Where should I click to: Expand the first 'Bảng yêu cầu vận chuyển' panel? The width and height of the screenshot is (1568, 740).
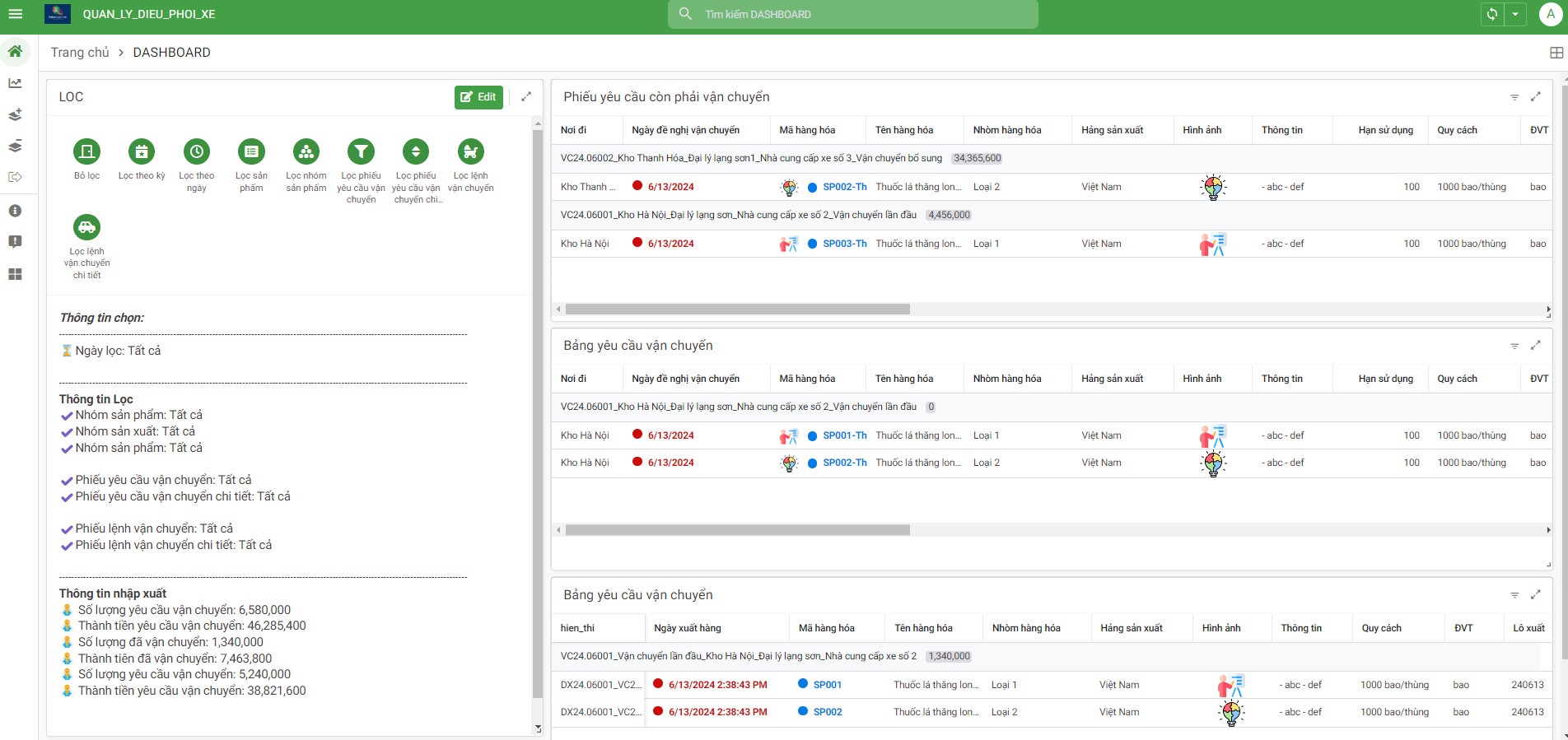pyautogui.click(x=1535, y=346)
